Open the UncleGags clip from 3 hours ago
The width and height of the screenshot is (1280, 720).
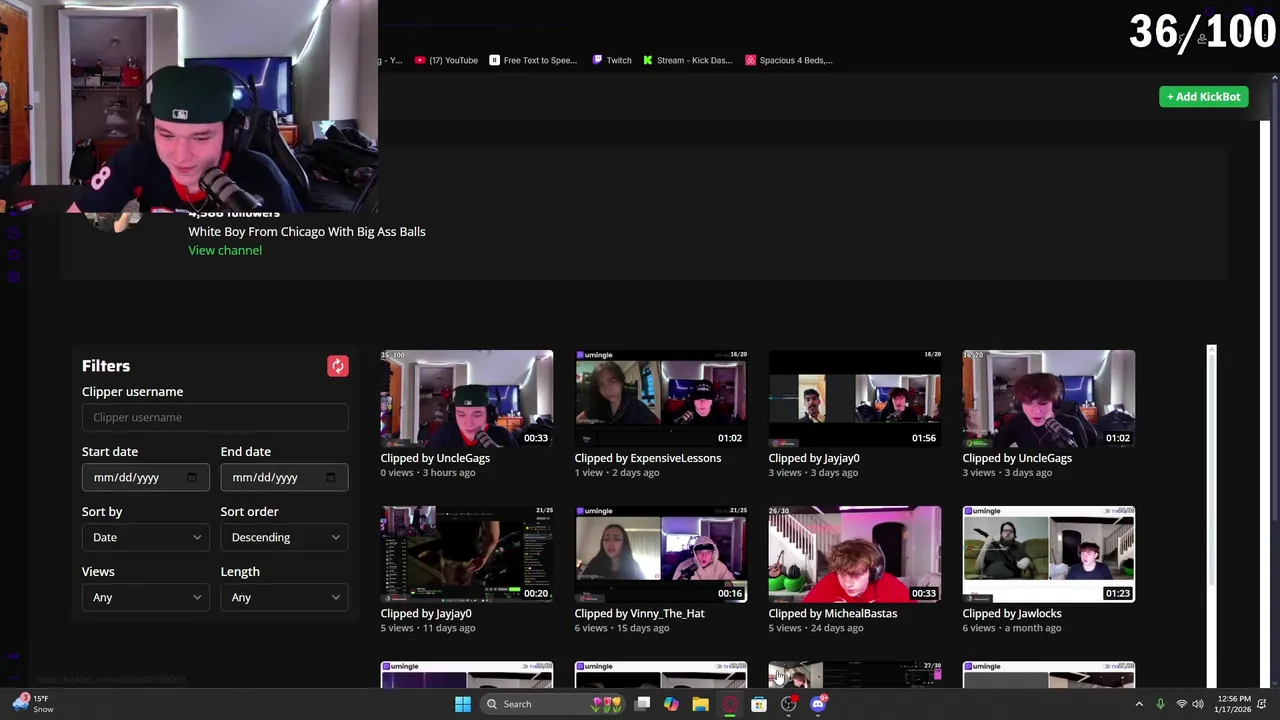point(466,398)
